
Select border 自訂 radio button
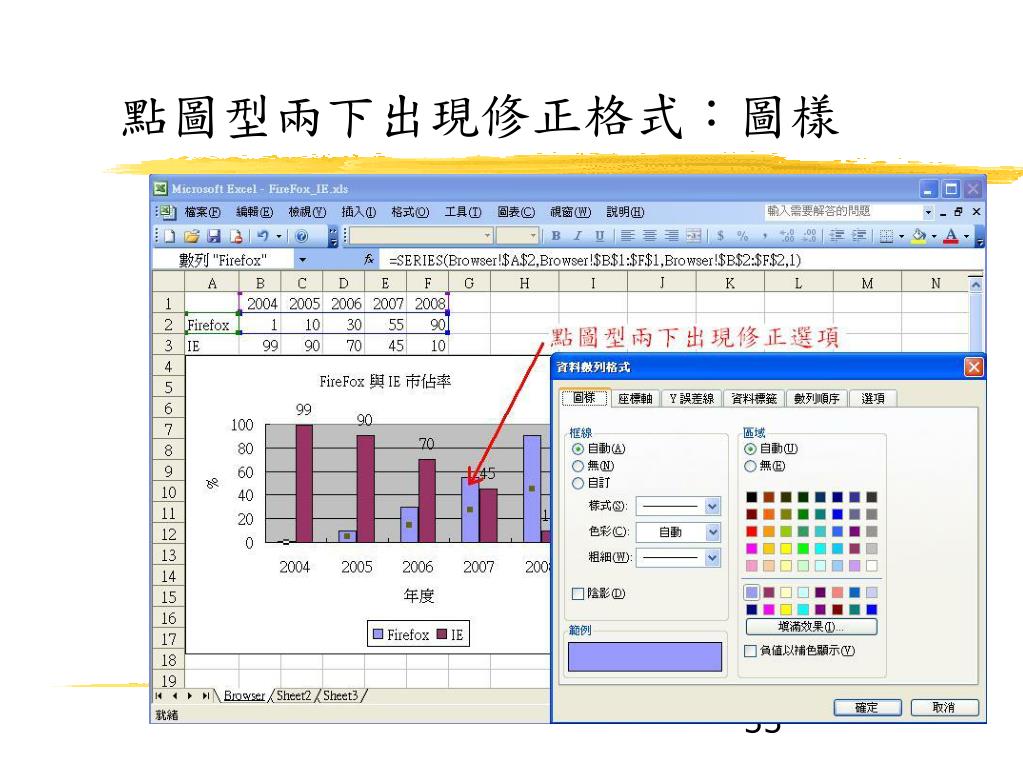click(x=577, y=483)
